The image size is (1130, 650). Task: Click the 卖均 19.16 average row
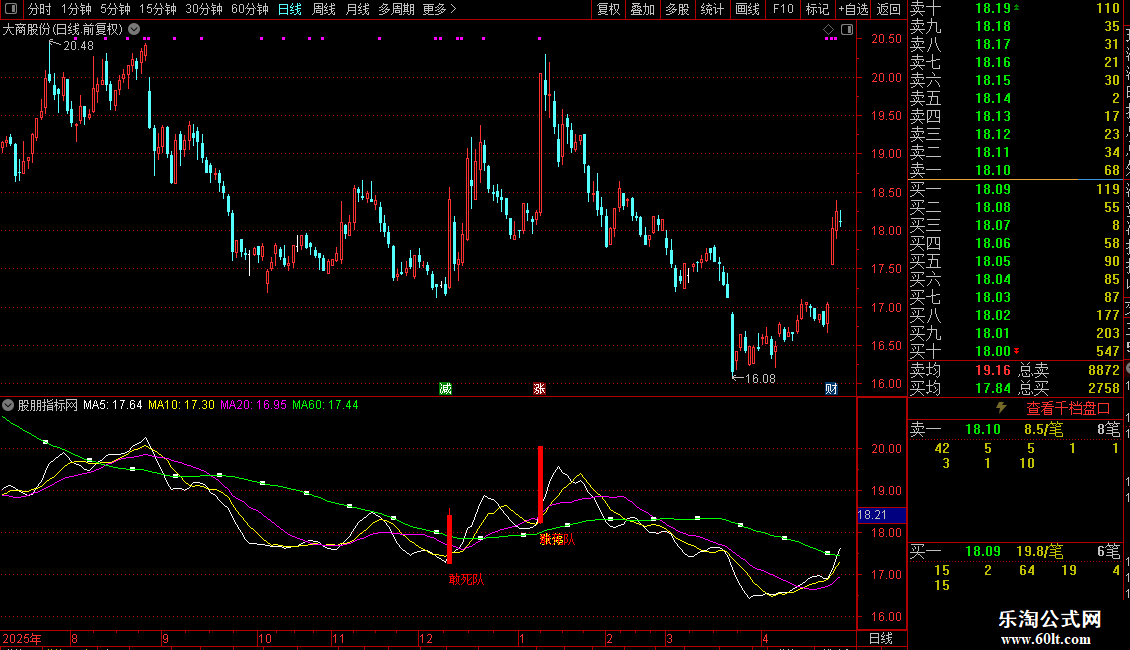(960, 370)
